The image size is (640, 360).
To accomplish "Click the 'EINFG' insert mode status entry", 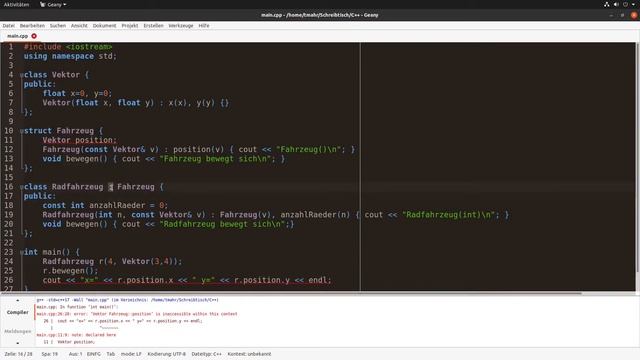I will point(94,354).
